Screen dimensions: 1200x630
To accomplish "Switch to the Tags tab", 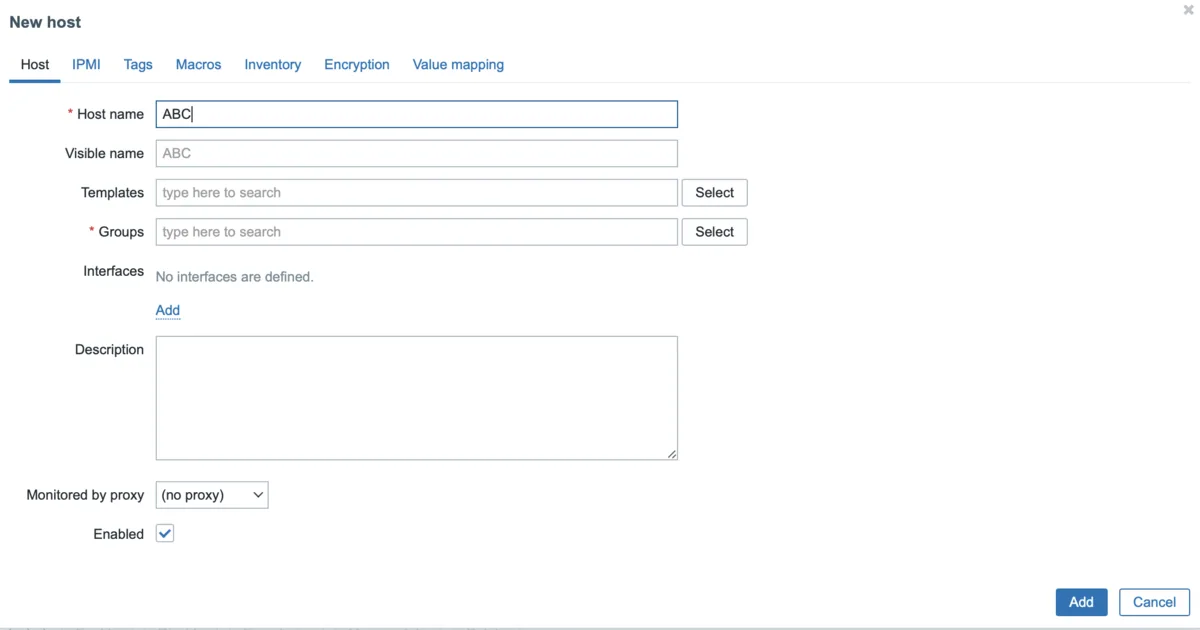I will (x=138, y=65).
